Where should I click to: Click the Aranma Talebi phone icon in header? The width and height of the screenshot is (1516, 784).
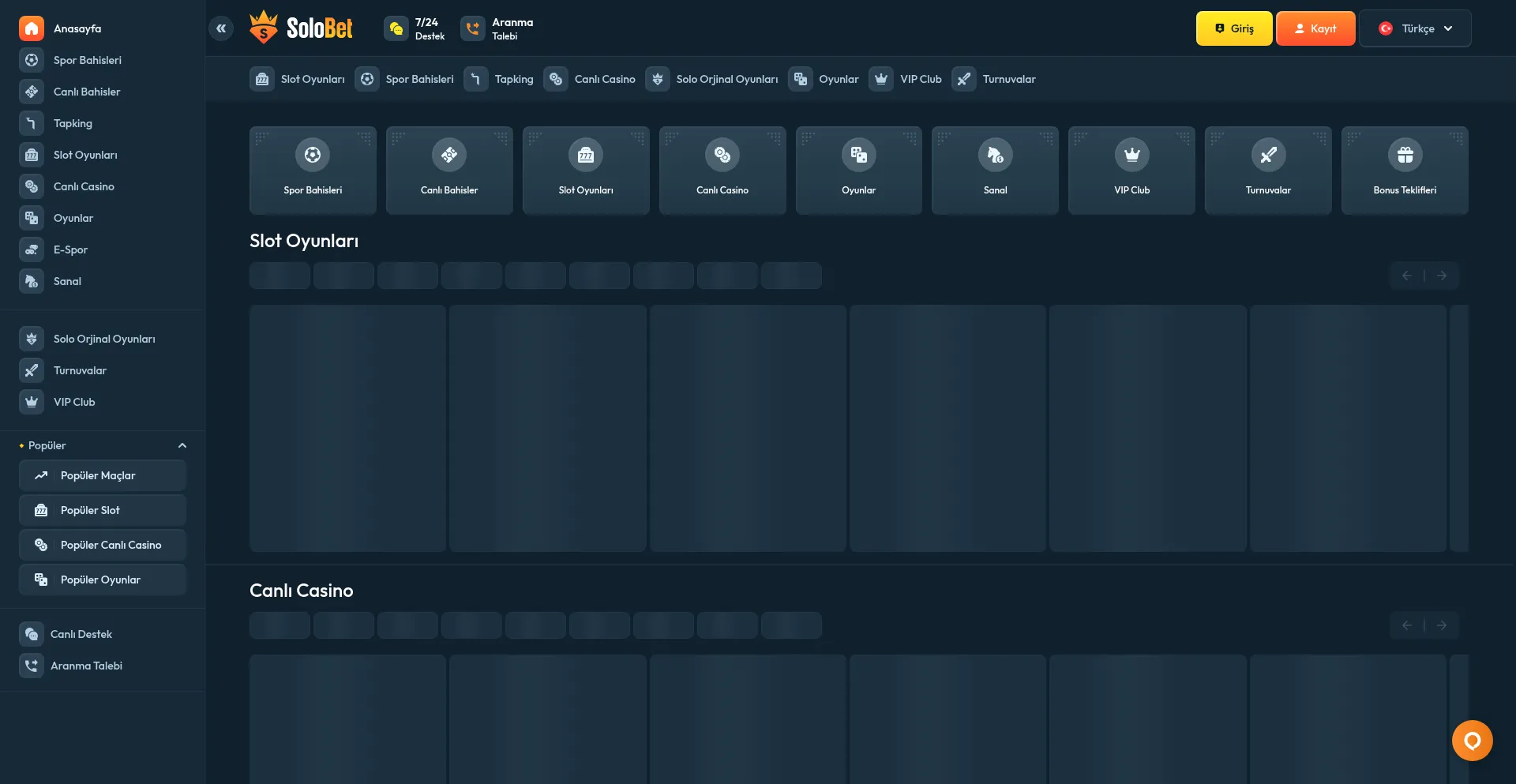(x=473, y=28)
